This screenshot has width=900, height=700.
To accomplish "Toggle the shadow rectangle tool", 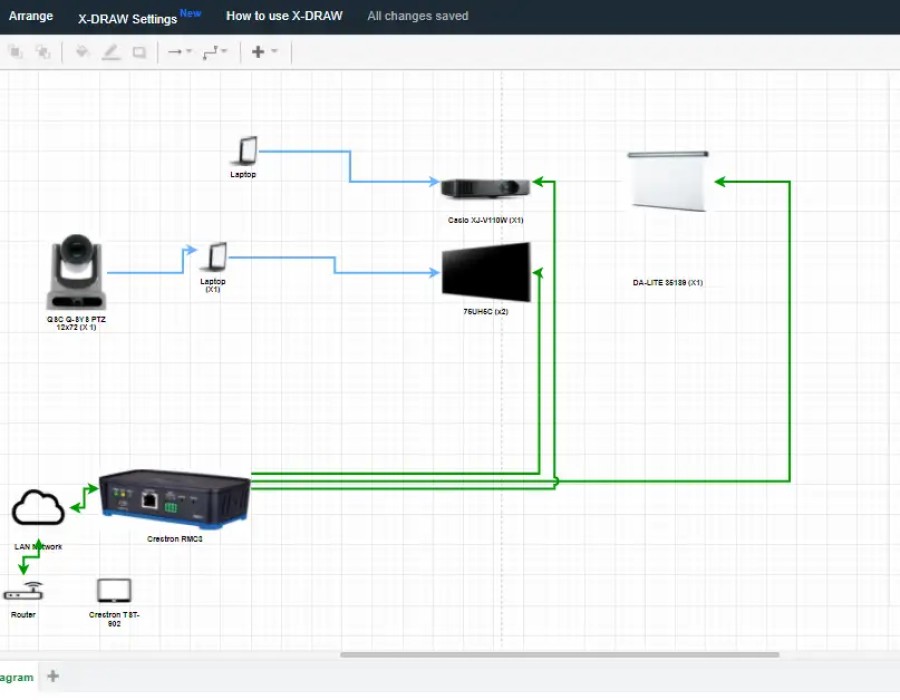I will pos(139,52).
